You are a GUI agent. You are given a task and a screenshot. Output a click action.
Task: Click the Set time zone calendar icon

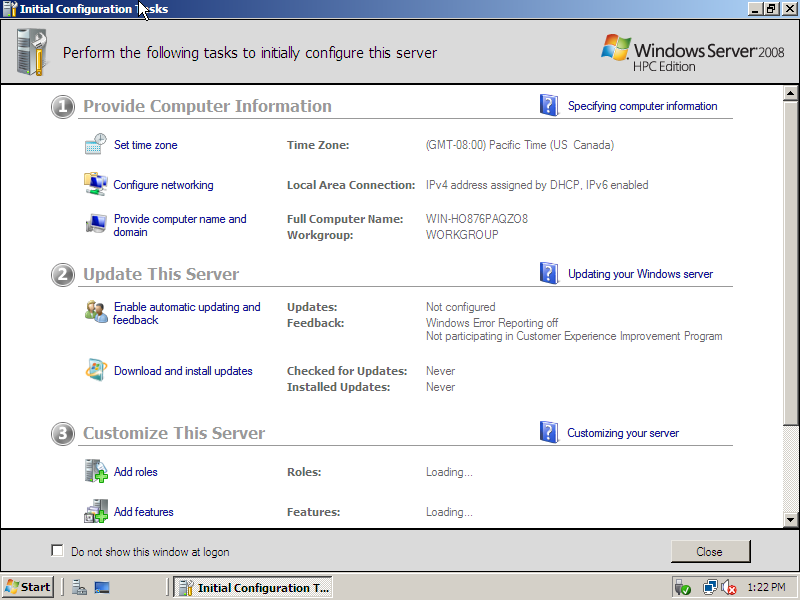tap(95, 145)
